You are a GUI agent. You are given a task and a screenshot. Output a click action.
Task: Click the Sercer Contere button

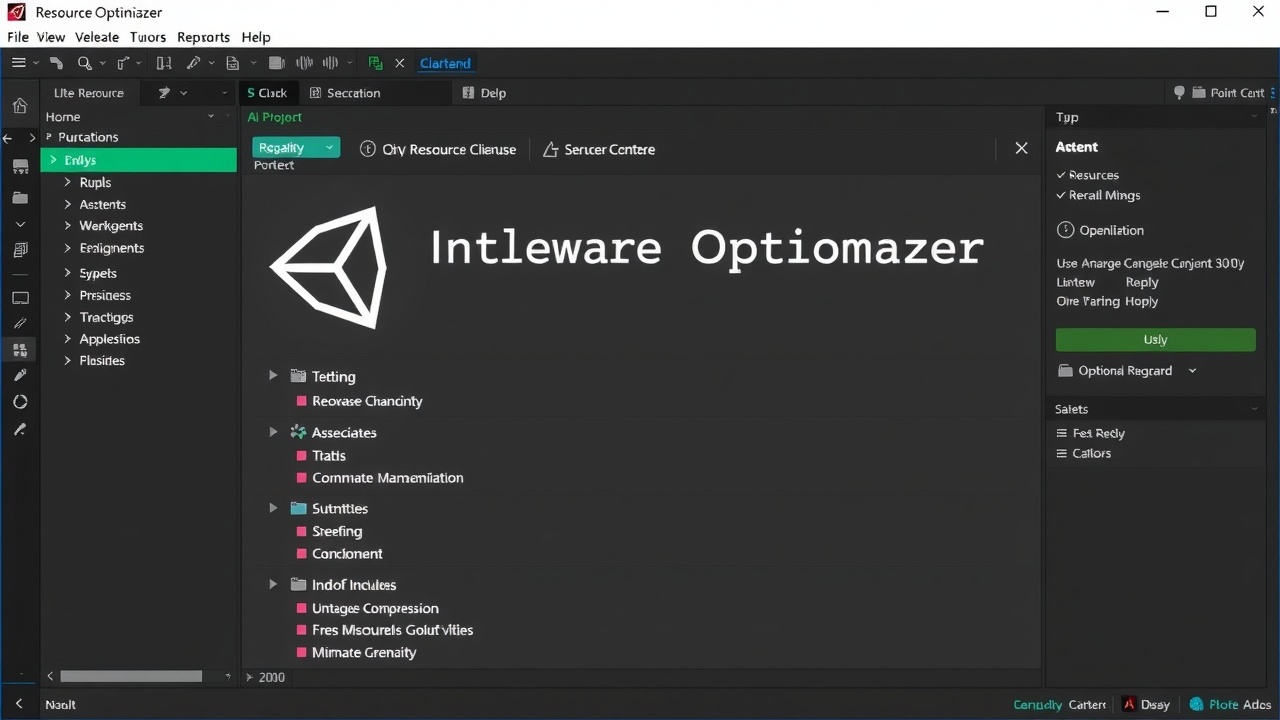598,149
